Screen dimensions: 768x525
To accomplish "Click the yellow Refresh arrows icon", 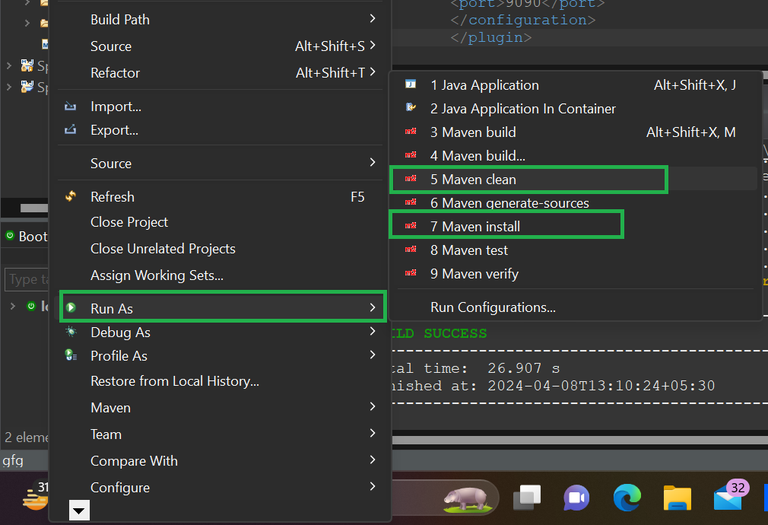I will (x=70, y=197).
